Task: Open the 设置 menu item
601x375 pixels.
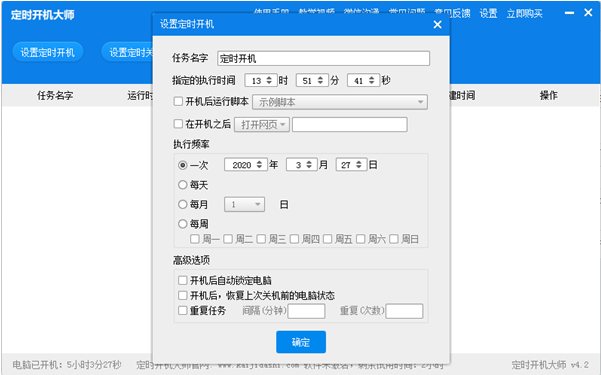Action: pyautogui.click(x=488, y=14)
